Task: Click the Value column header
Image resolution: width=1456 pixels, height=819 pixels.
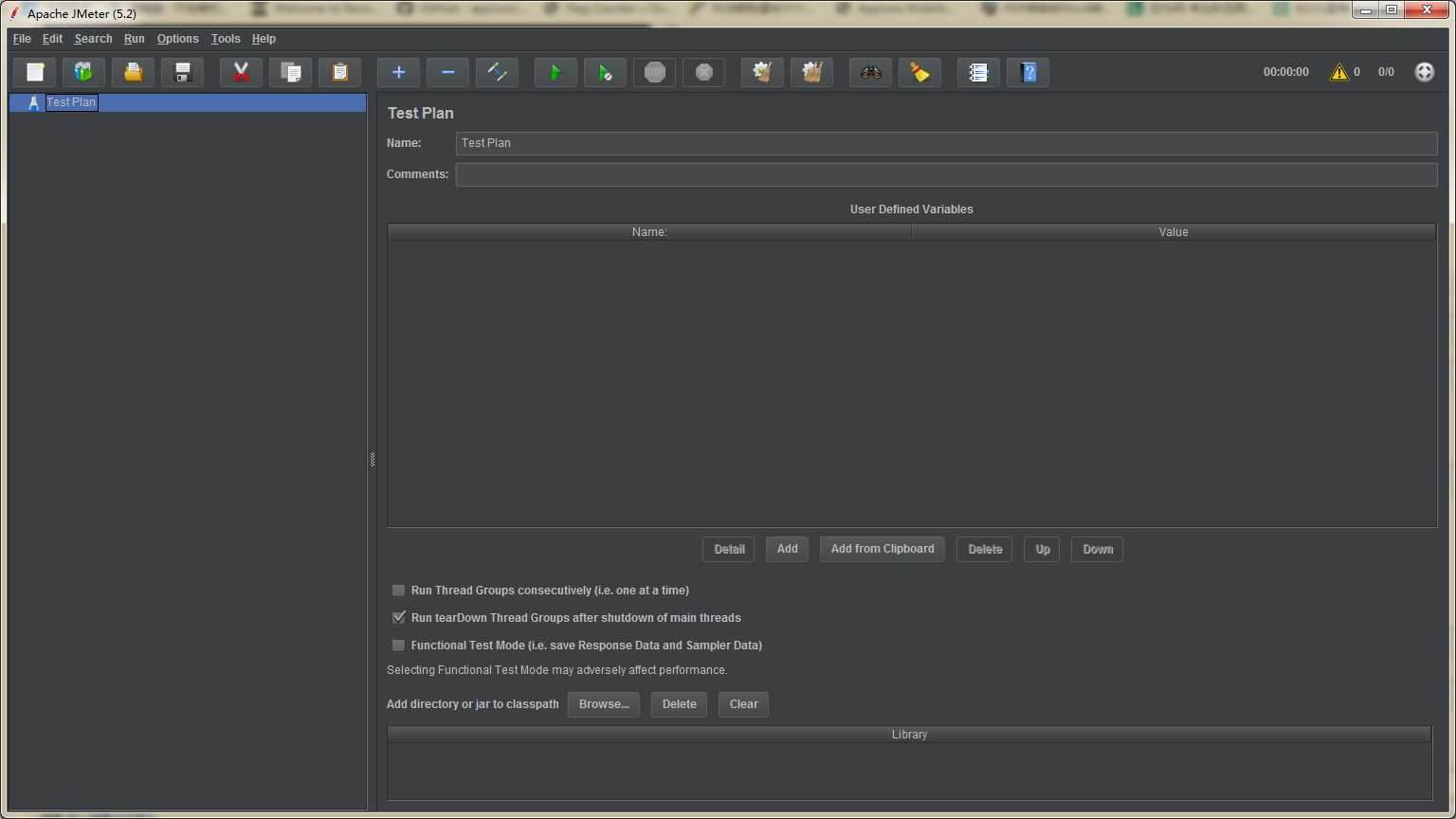Action: pyautogui.click(x=1174, y=232)
